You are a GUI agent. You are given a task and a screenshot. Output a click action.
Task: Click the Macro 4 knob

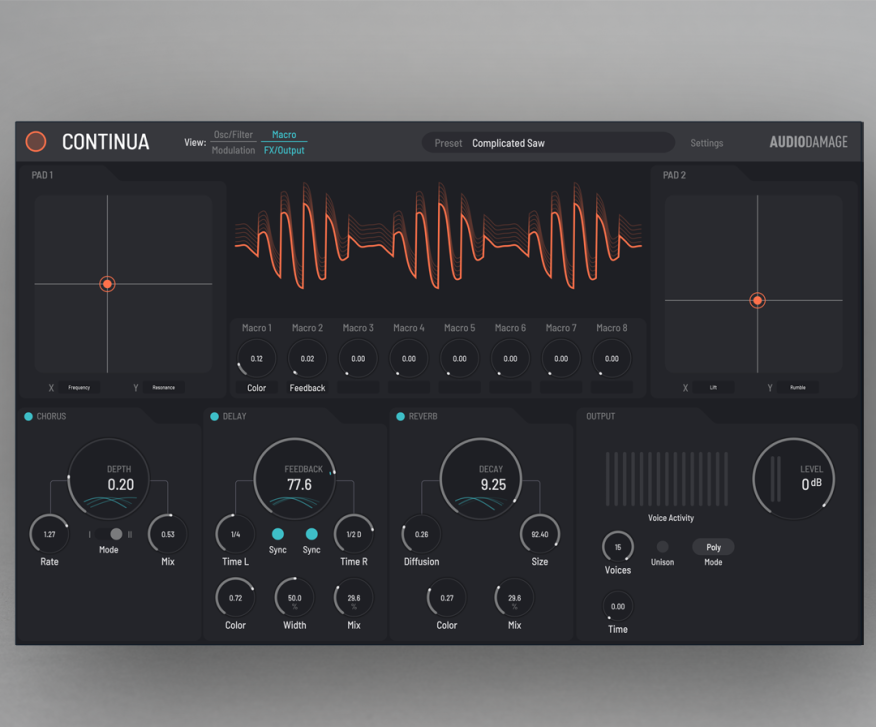(409, 359)
